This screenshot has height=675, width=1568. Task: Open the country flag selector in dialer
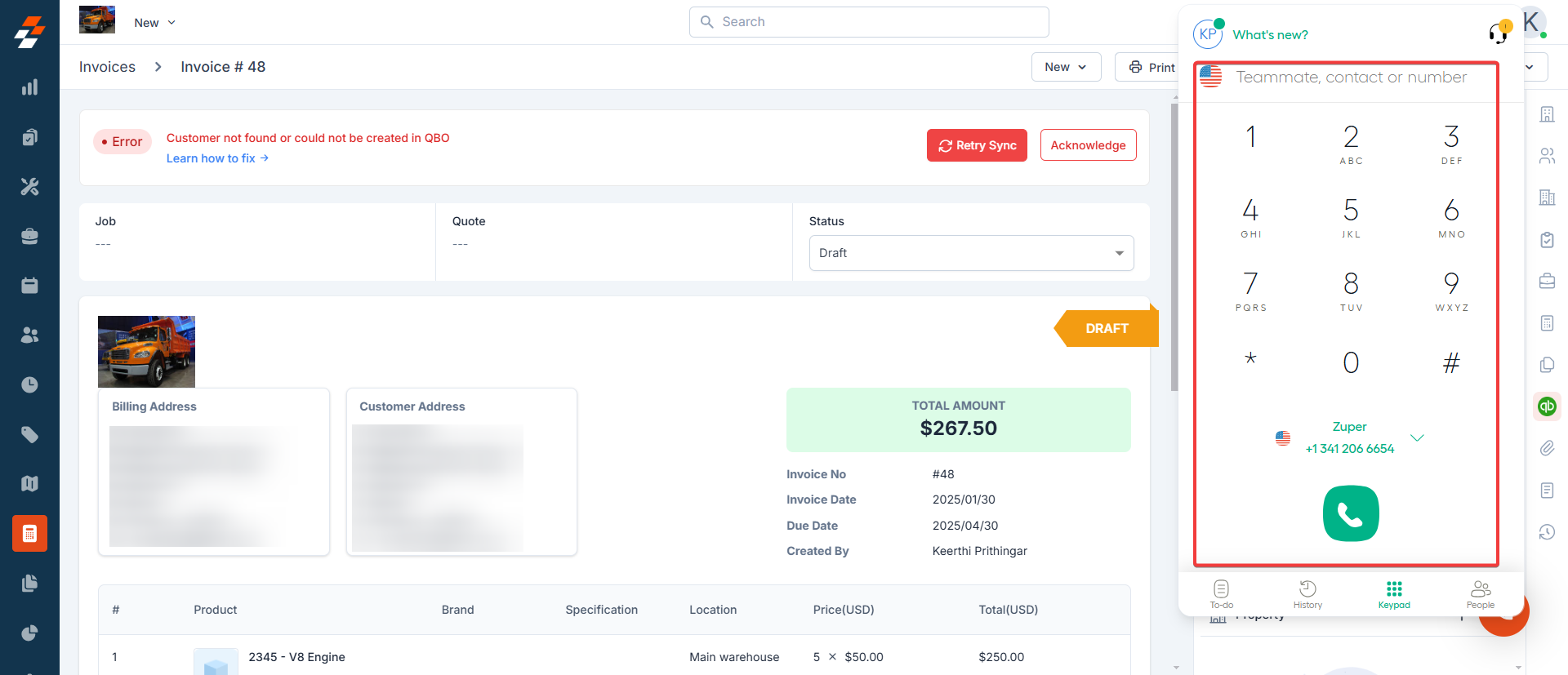[1211, 77]
